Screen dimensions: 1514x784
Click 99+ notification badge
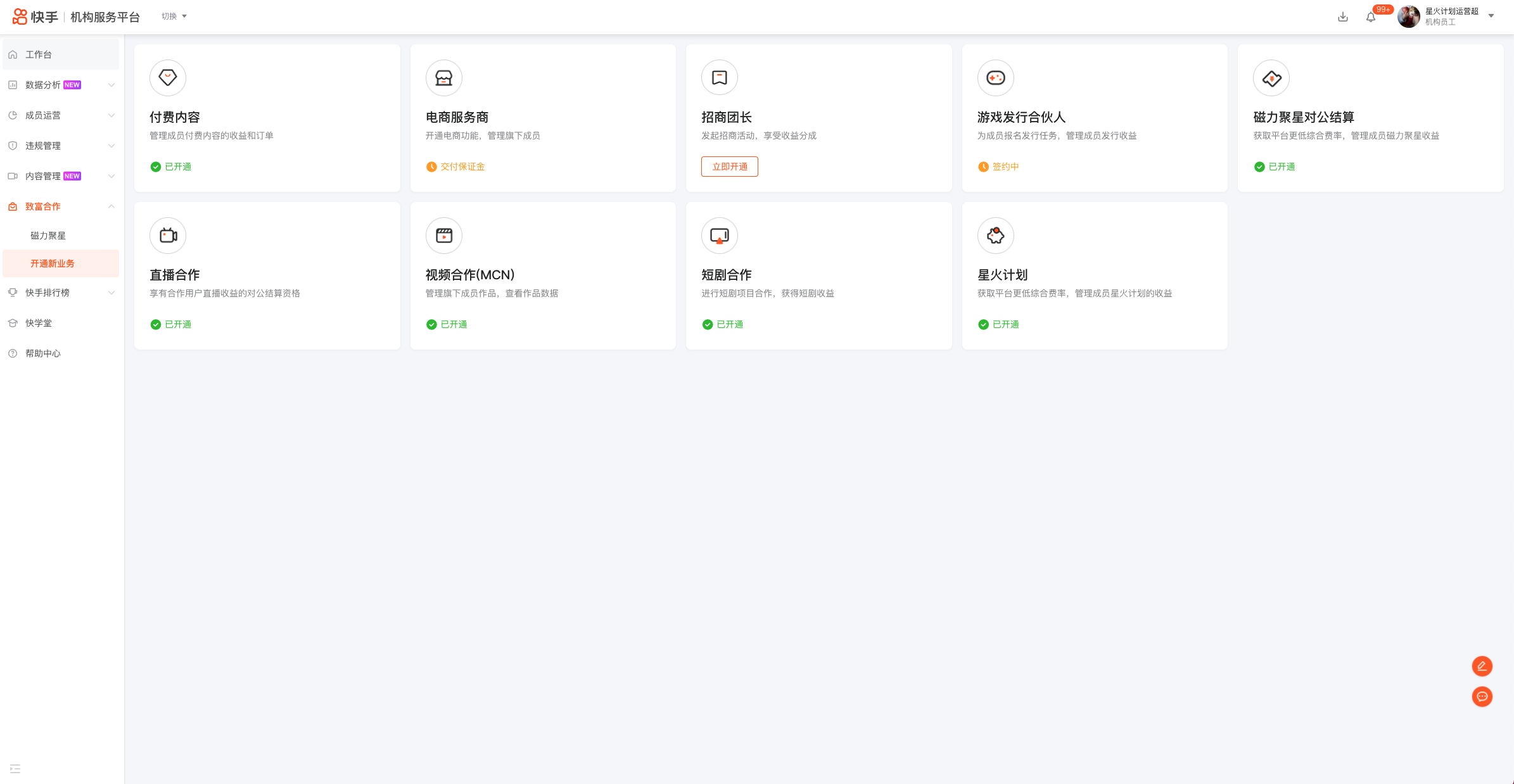(1382, 9)
